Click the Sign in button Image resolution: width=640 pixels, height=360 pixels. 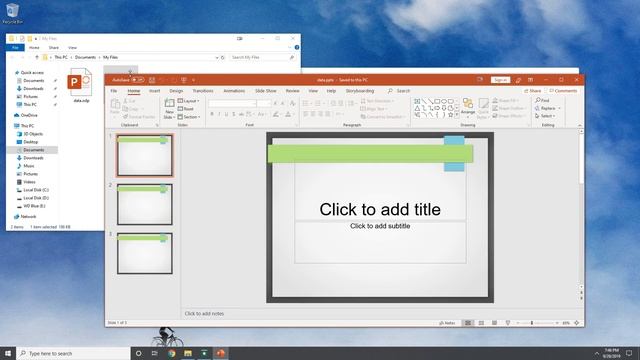click(x=500, y=80)
